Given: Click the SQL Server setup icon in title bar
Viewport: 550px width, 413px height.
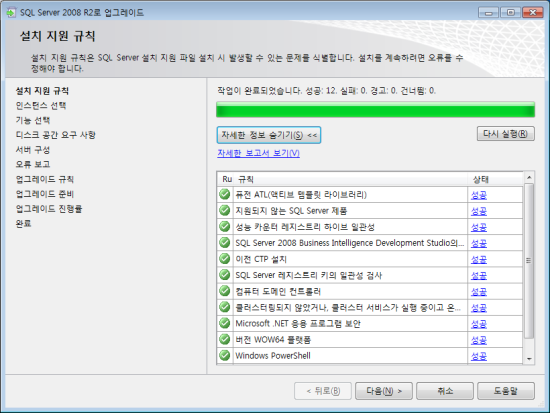Looking at the screenshot, I should coord(11,13).
